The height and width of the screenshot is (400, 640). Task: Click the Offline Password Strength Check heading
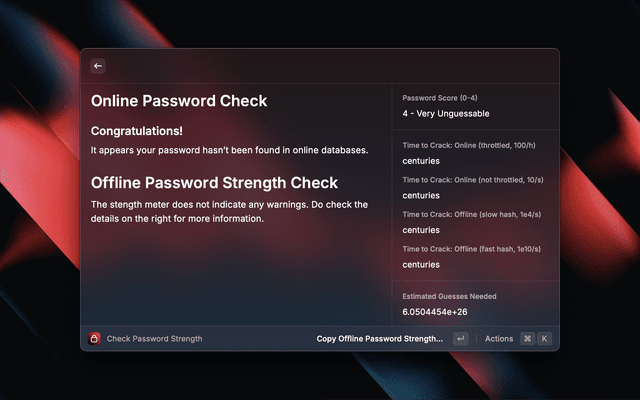pos(214,183)
